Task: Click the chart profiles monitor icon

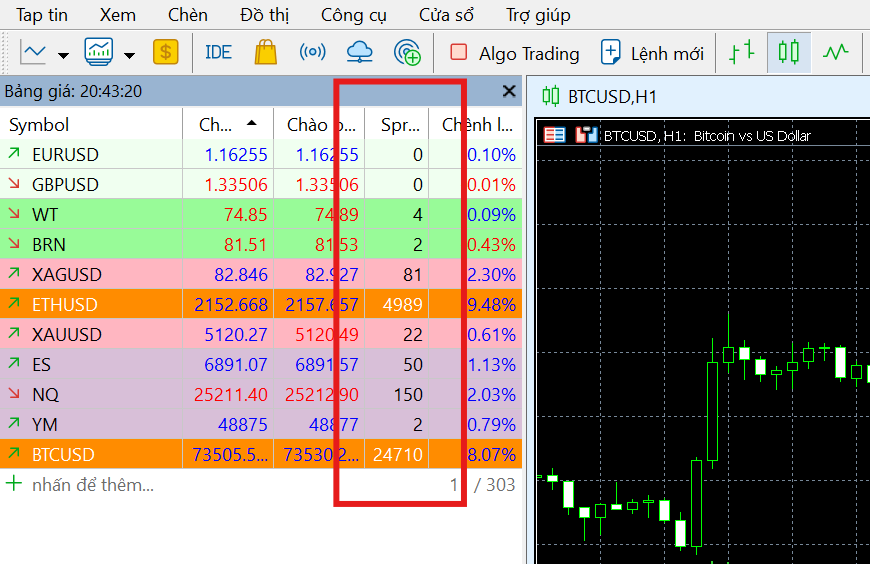Action: 99,52
